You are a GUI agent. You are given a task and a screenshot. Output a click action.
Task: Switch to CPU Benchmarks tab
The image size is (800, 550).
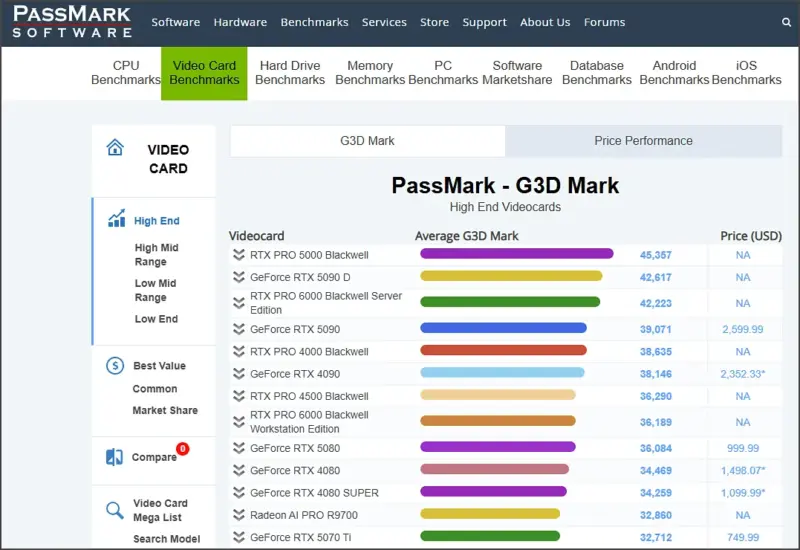coord(126,73)
